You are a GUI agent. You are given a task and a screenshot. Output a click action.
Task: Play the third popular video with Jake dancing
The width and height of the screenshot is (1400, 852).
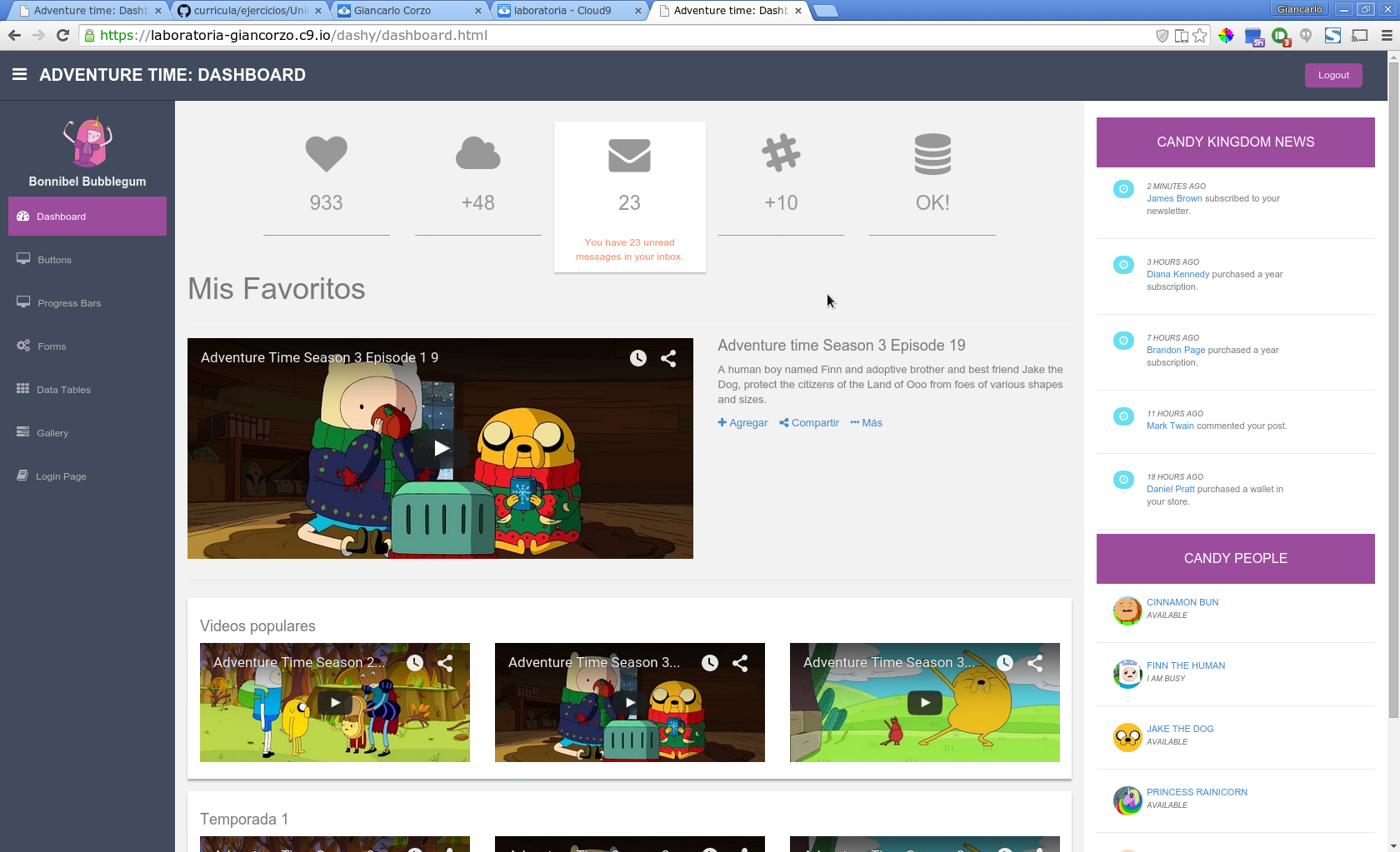(925, 702)
